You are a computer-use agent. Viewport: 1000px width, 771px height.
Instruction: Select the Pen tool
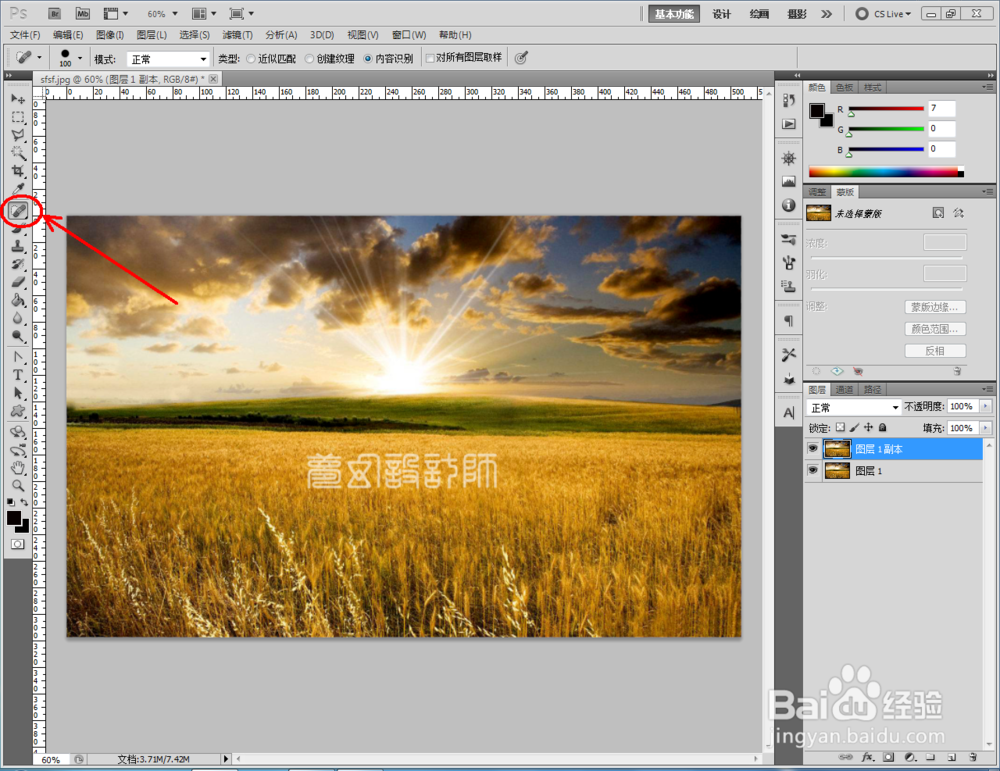[18, 357]
